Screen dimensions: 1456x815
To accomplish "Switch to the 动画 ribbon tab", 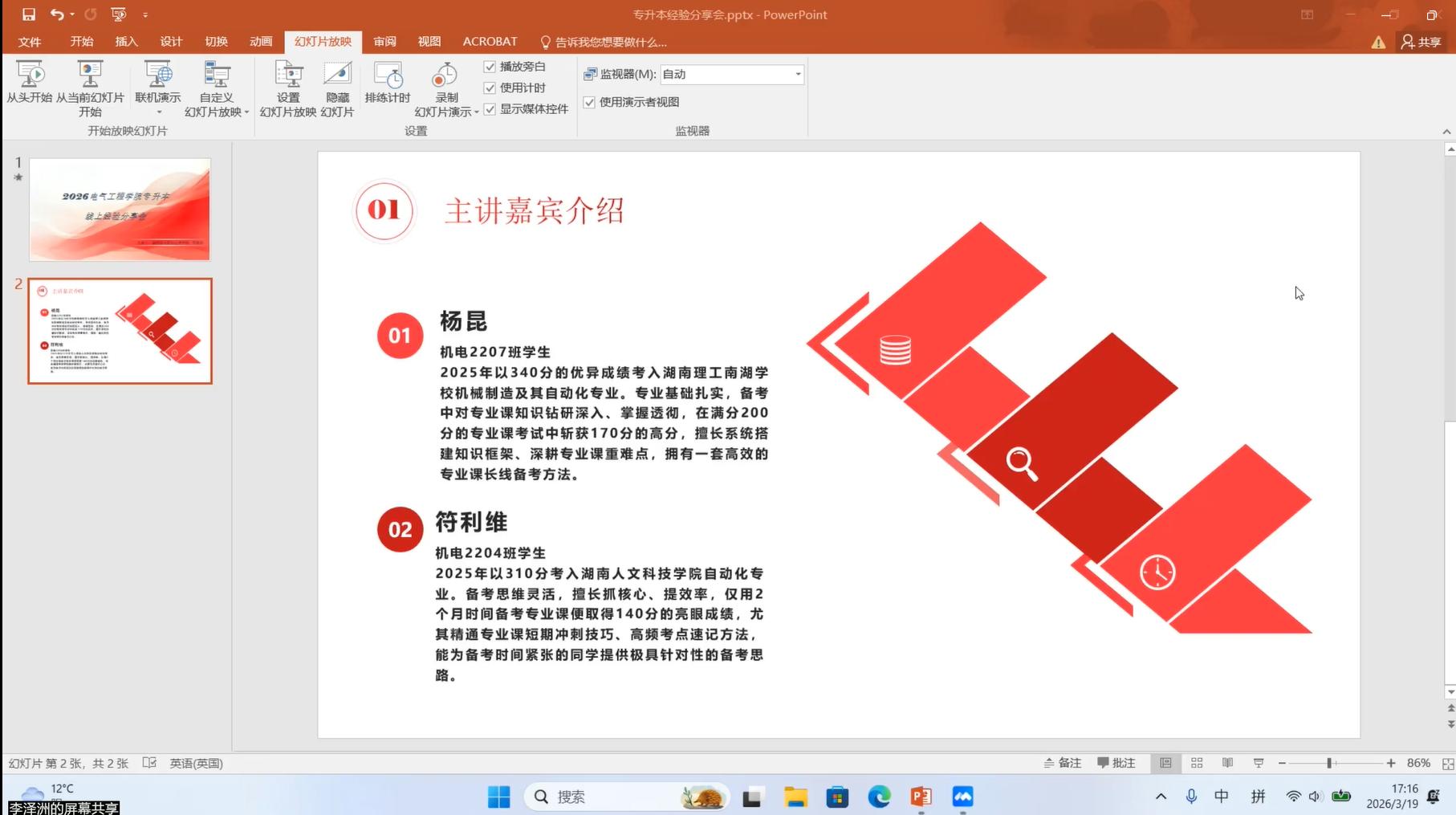I will [x=261, y=42].
